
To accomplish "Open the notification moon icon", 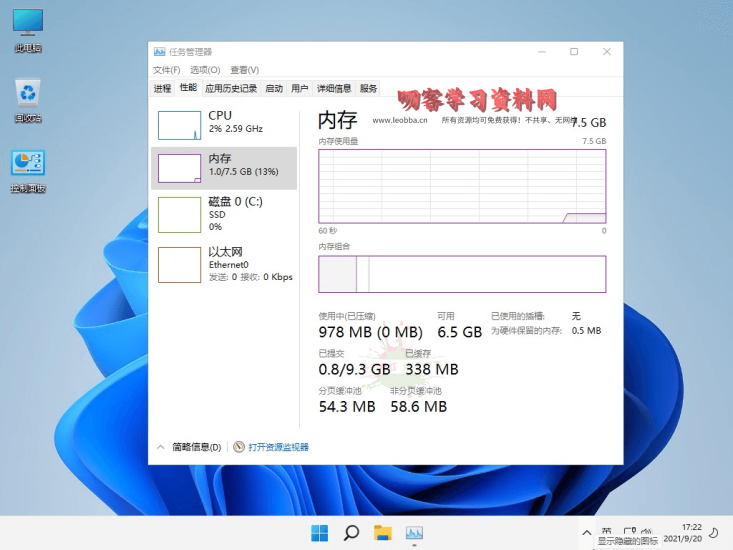I will [x=713, y=533].
